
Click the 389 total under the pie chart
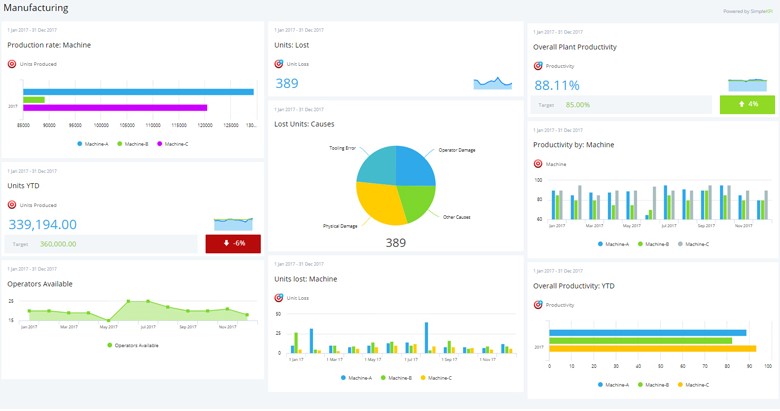[x=396, y=243]
